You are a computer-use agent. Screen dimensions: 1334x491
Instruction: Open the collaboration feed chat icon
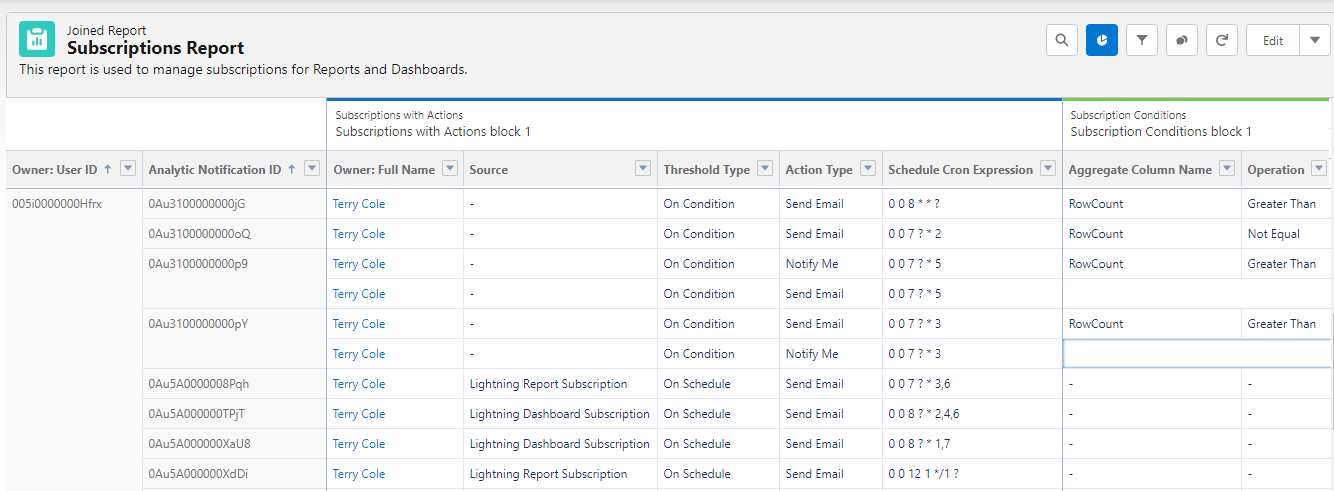pyautogui.click(x=1181, y=40)
